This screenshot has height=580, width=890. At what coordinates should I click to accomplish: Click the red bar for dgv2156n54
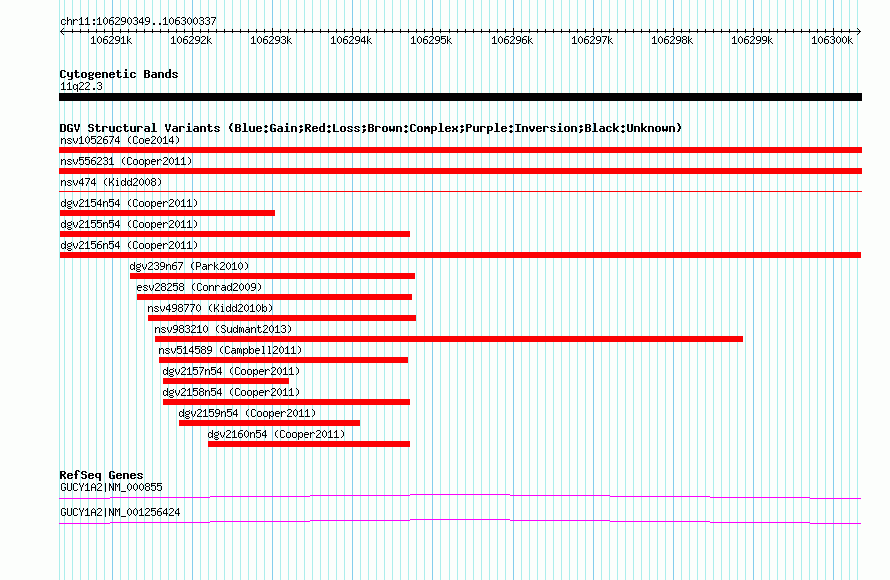[x=460, y=255]
